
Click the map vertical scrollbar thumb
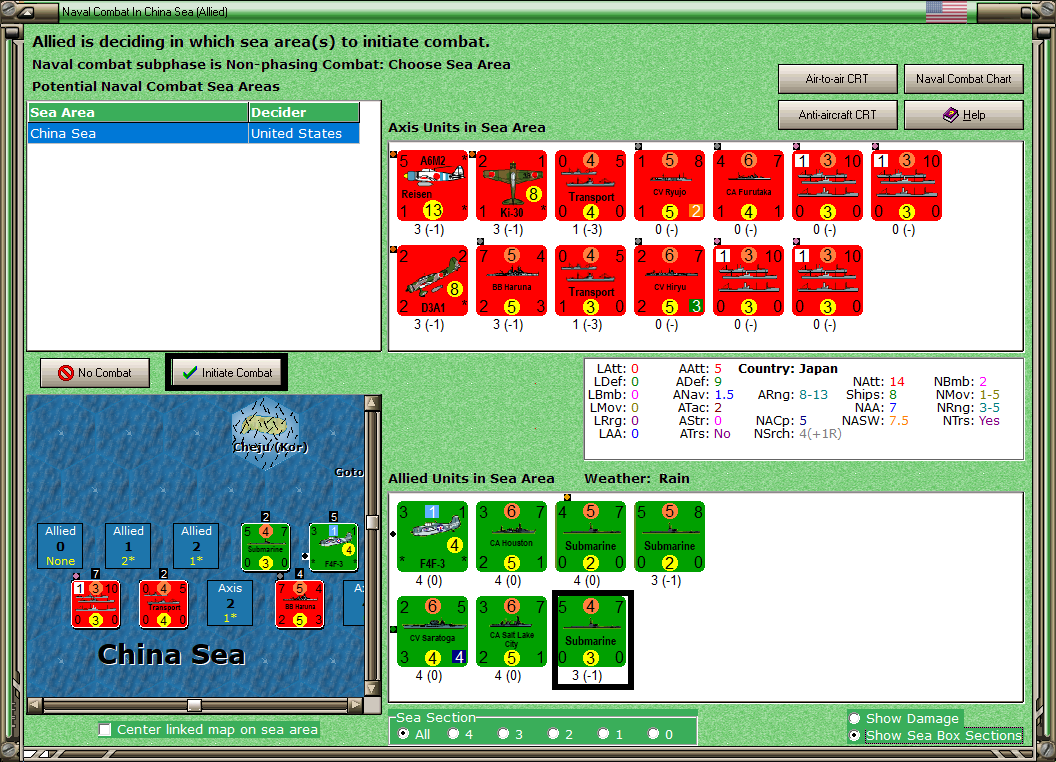[x=372, y=522]
